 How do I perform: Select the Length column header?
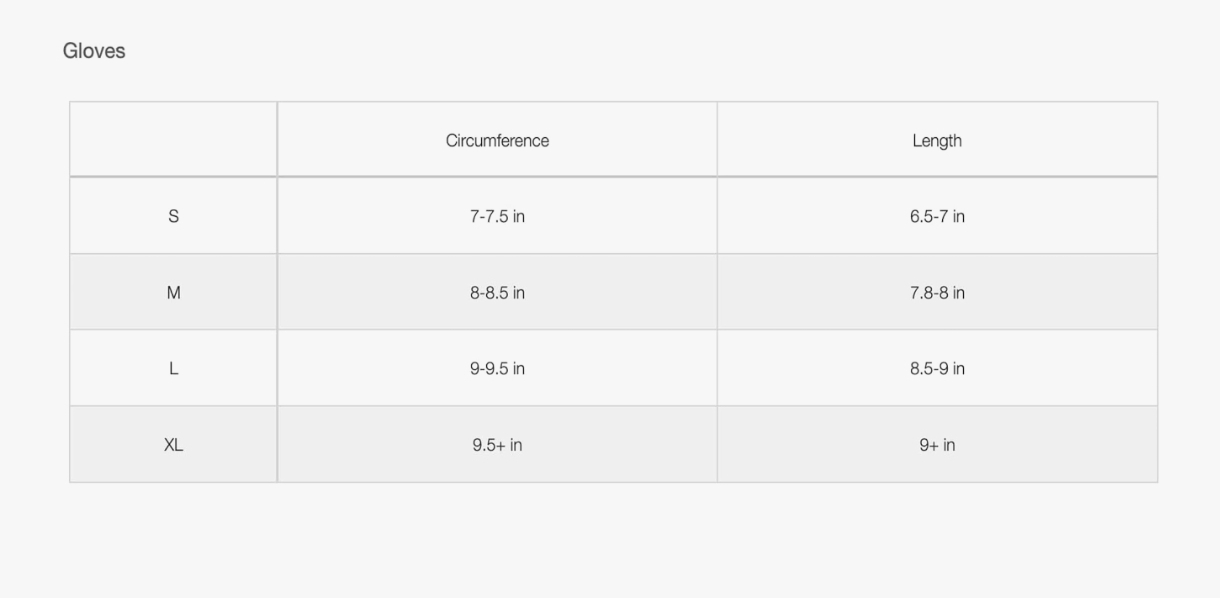pyautogui.click(x=937, y=141)
